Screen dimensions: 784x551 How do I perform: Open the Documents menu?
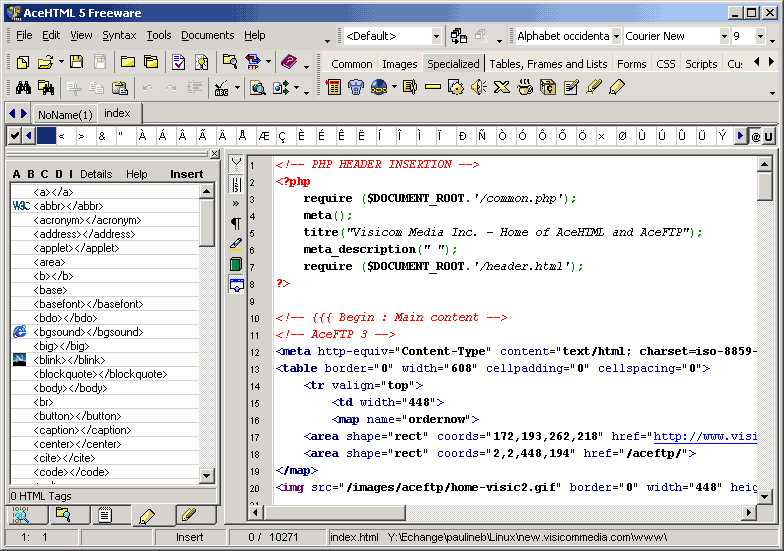click(208, 36)
